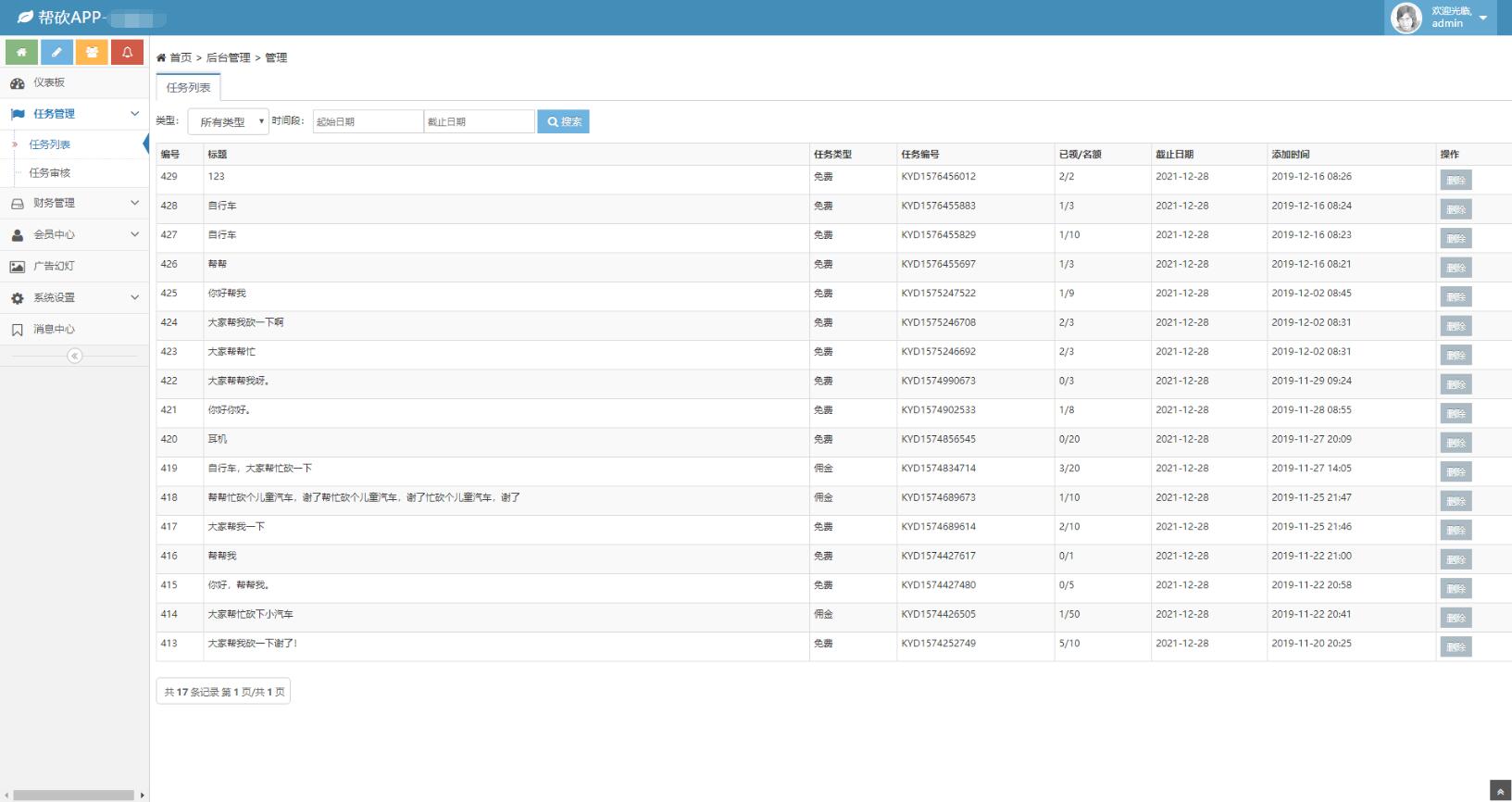
Task: Click added time 2019-11-20 20:25
Action: [x=1311, y=643]
